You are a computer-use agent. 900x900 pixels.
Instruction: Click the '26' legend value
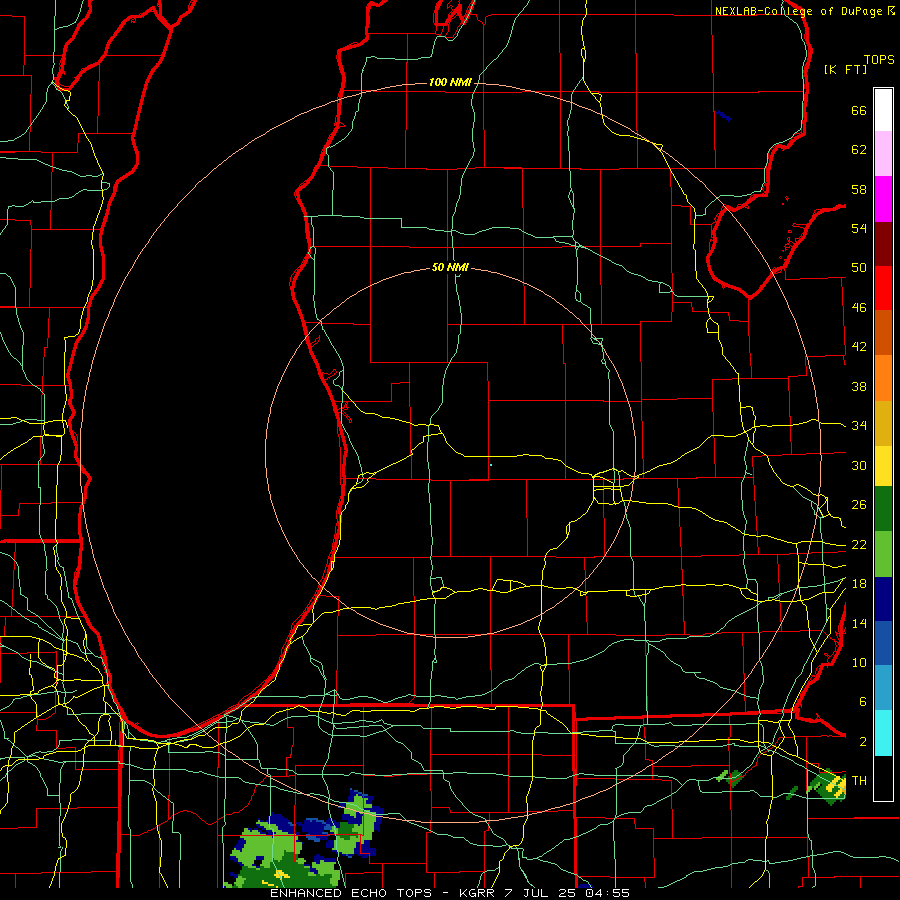click(x=859, y=505)
